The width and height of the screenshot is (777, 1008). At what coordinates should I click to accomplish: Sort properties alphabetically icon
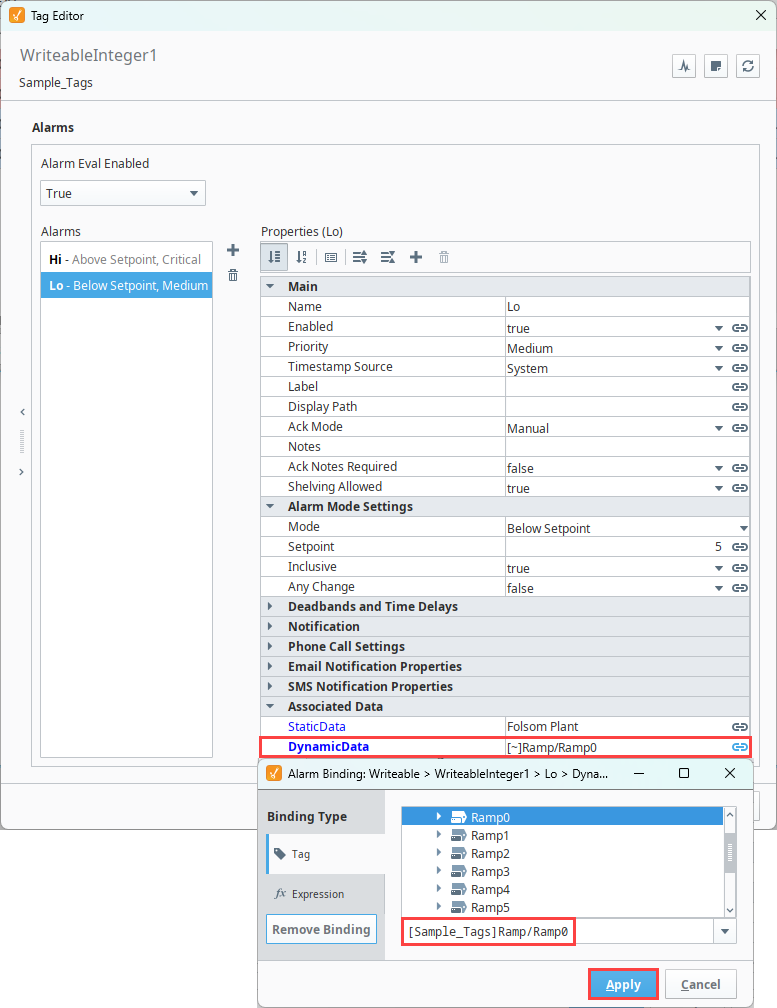tap(301, 257)
